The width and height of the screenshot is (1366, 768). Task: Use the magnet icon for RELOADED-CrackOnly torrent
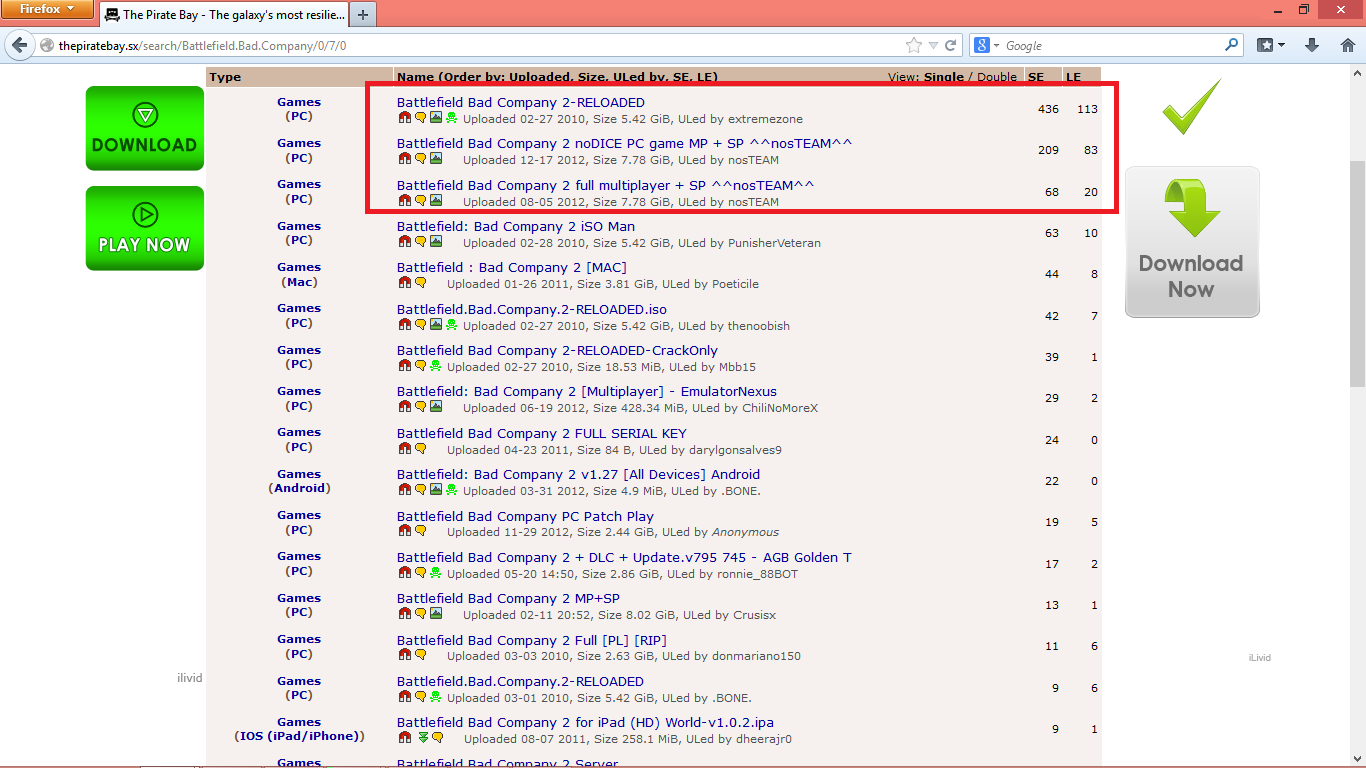click(x=405, y=366)
